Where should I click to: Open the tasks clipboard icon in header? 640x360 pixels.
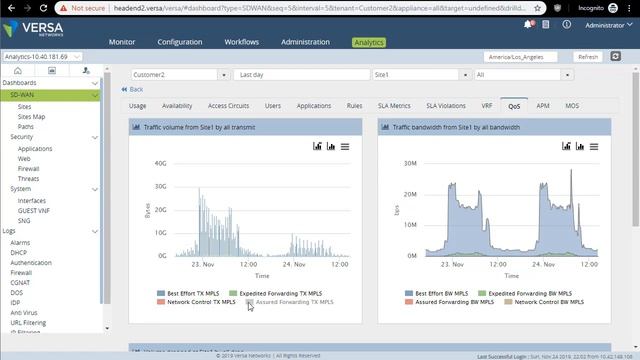pos(546,24)
